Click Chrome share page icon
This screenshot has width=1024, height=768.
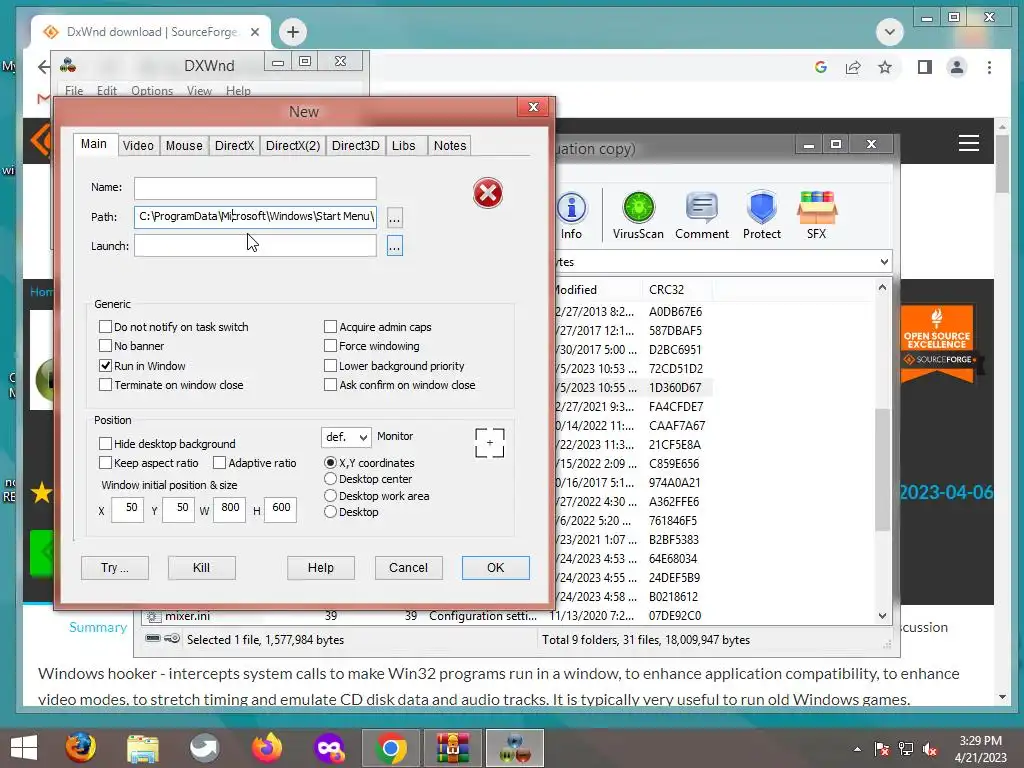[x=853, y=67]
